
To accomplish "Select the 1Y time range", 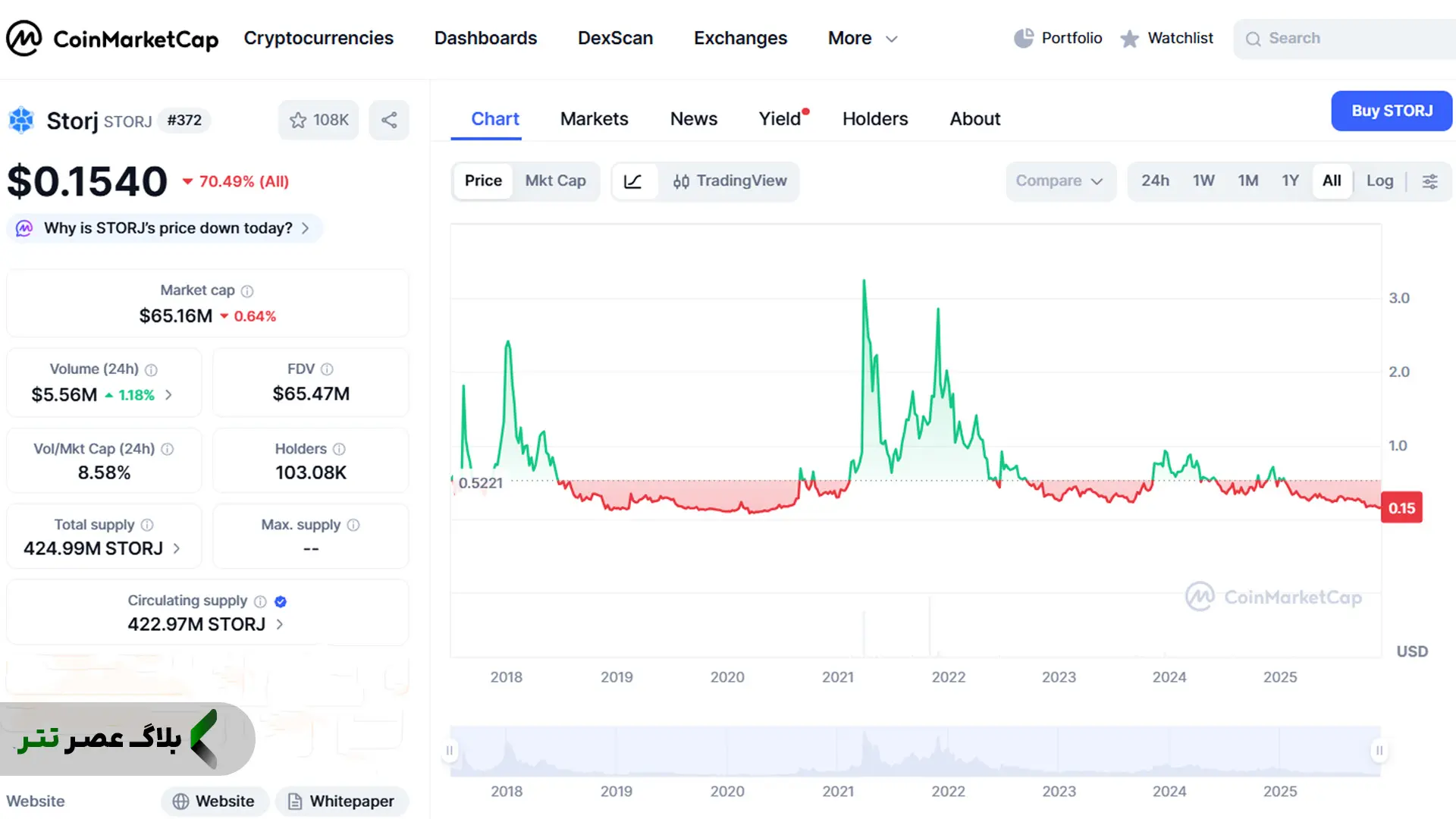I will point(1290,181).
